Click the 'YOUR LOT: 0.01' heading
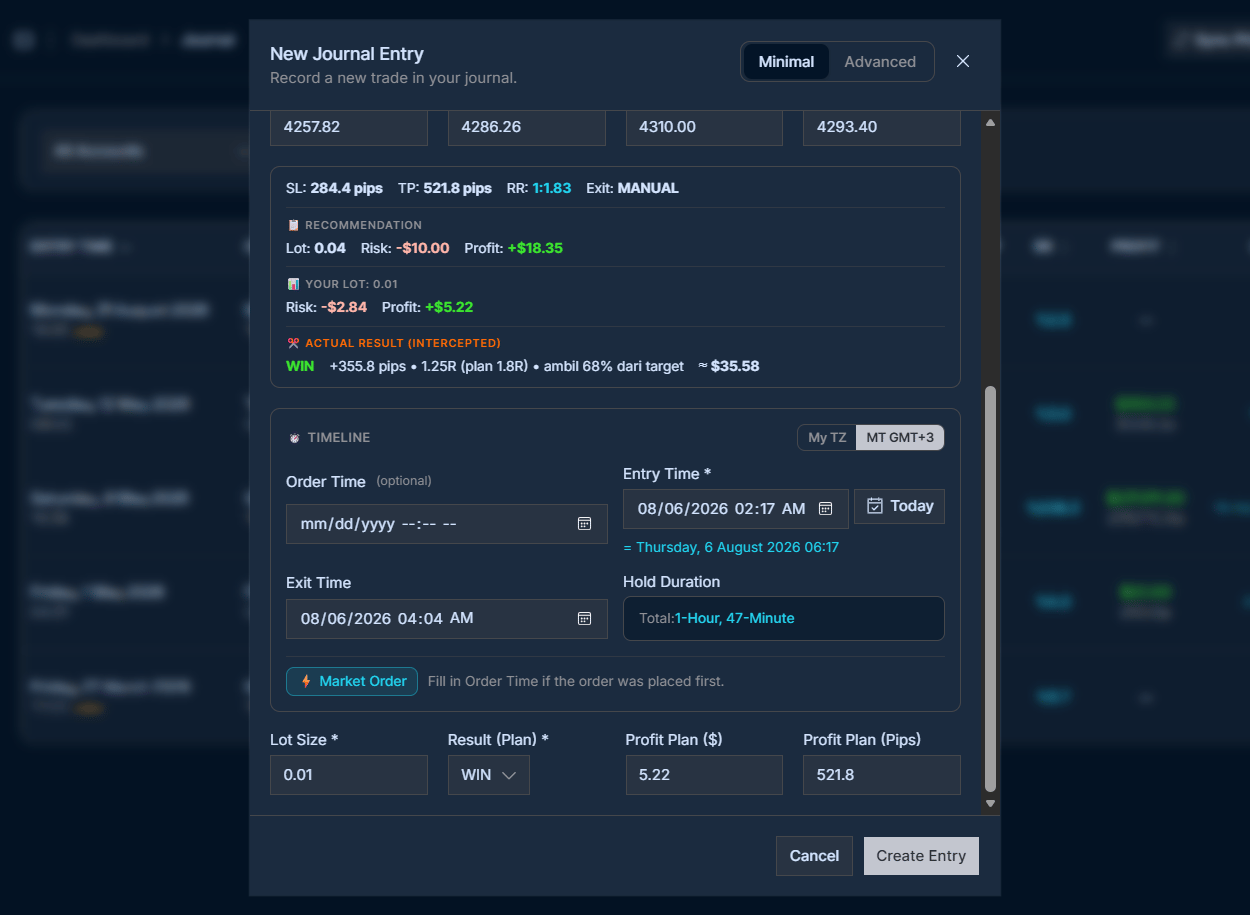This screenshot has width=1250, height=915. tap(353, 284)
